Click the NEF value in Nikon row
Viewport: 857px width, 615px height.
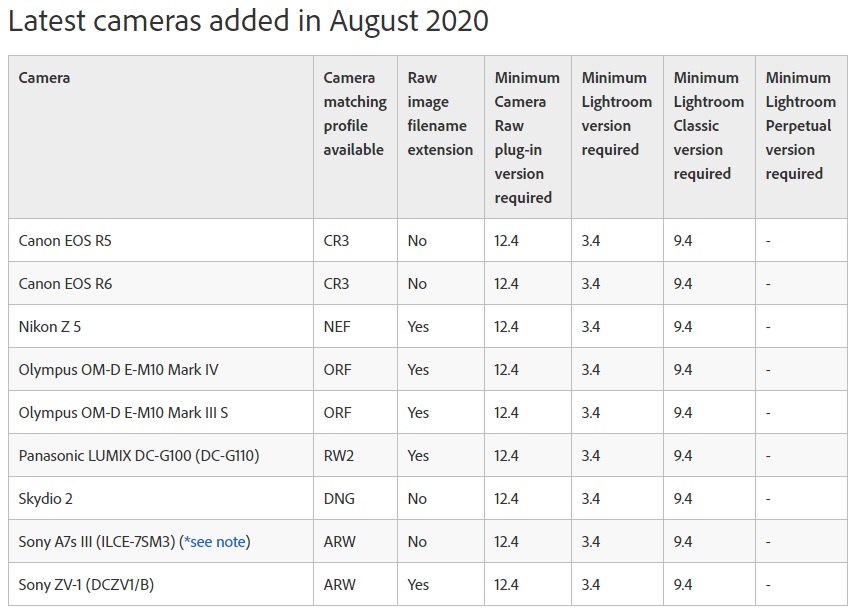pos(336,327)
